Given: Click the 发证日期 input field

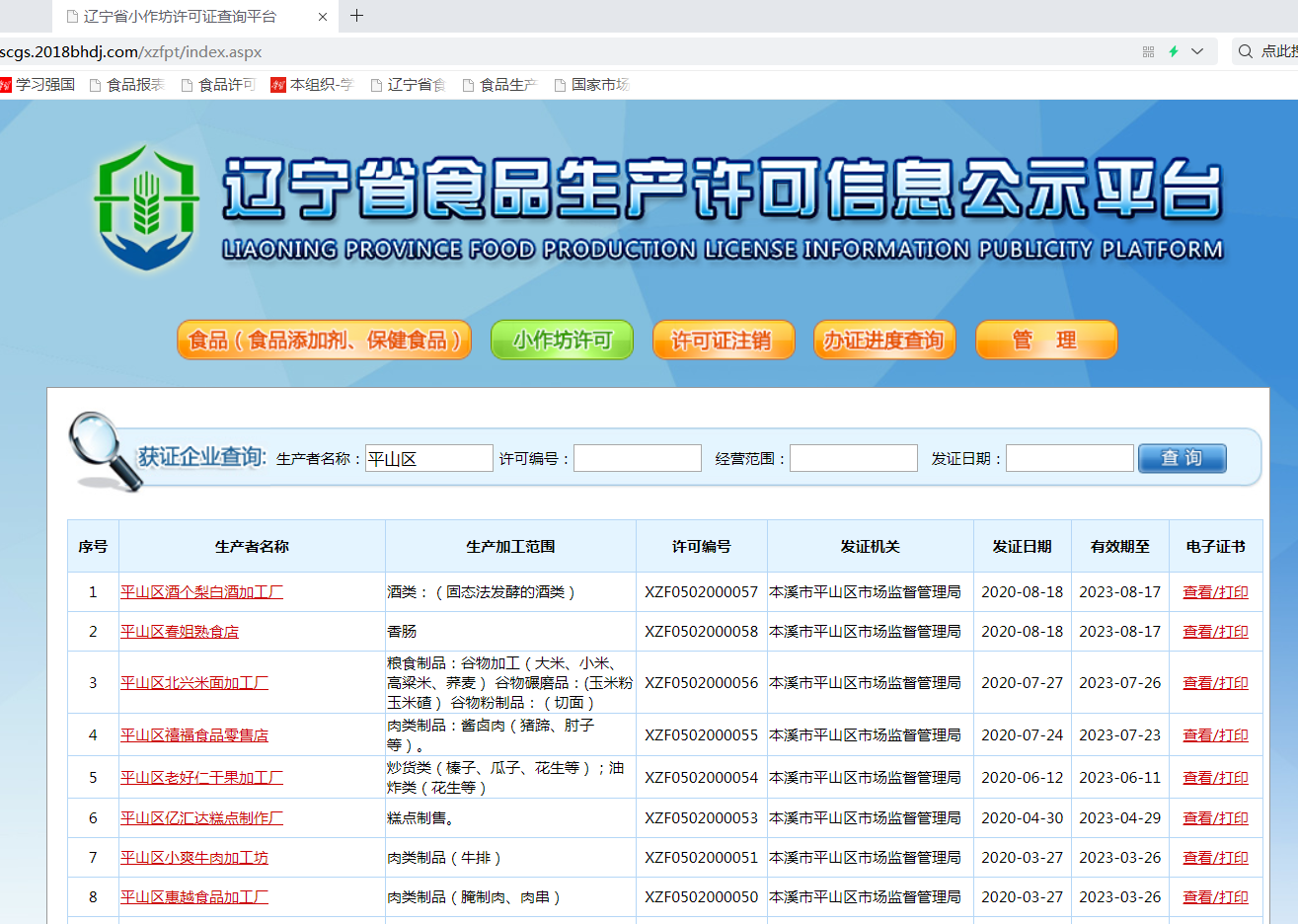Looking at the screenshot, I should 1070,458.
